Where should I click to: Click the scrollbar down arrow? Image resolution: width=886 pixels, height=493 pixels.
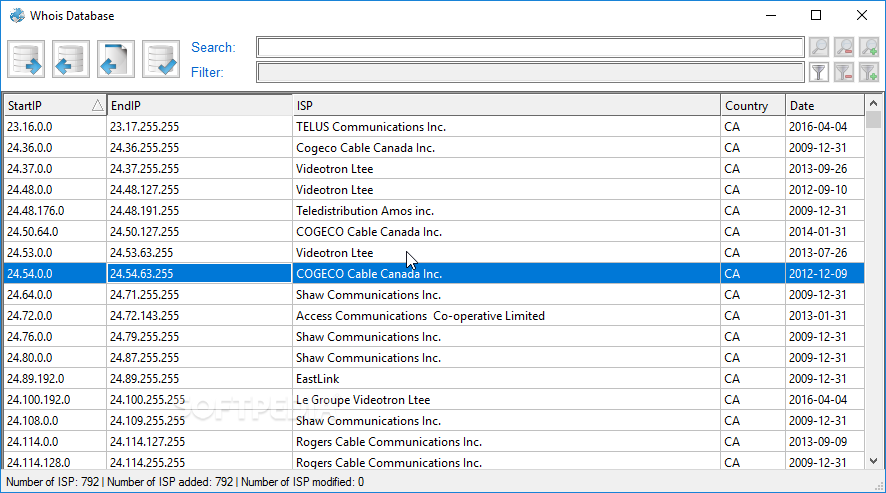click(874, 461)
